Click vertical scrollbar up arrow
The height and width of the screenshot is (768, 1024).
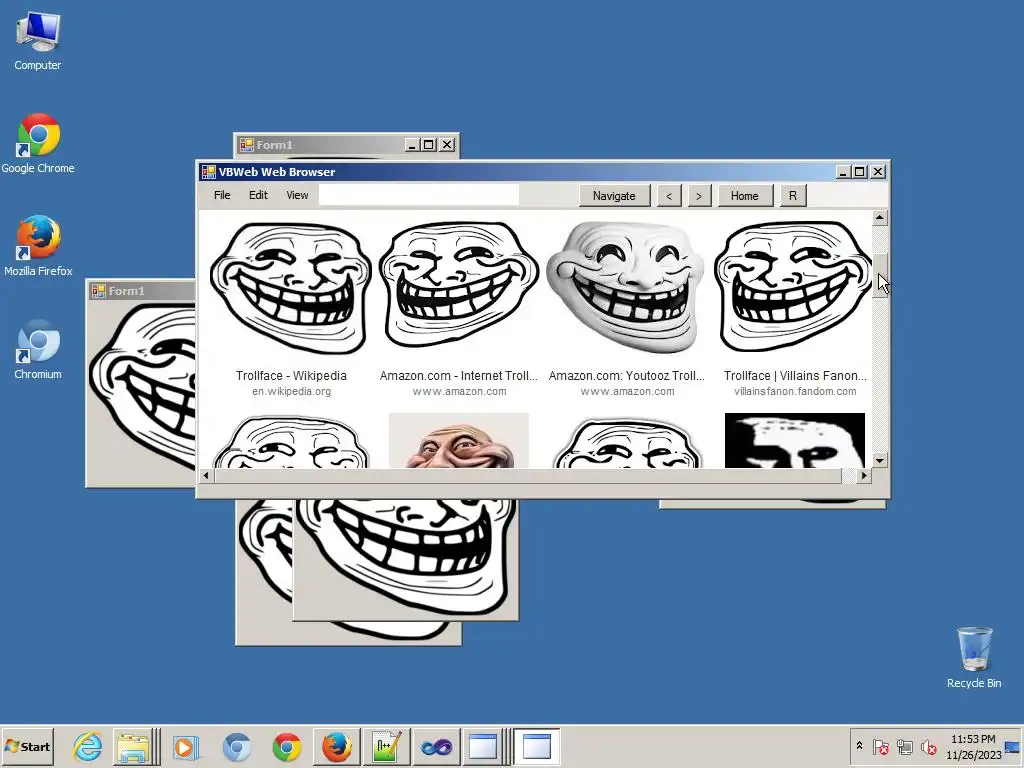pos(880,217)
